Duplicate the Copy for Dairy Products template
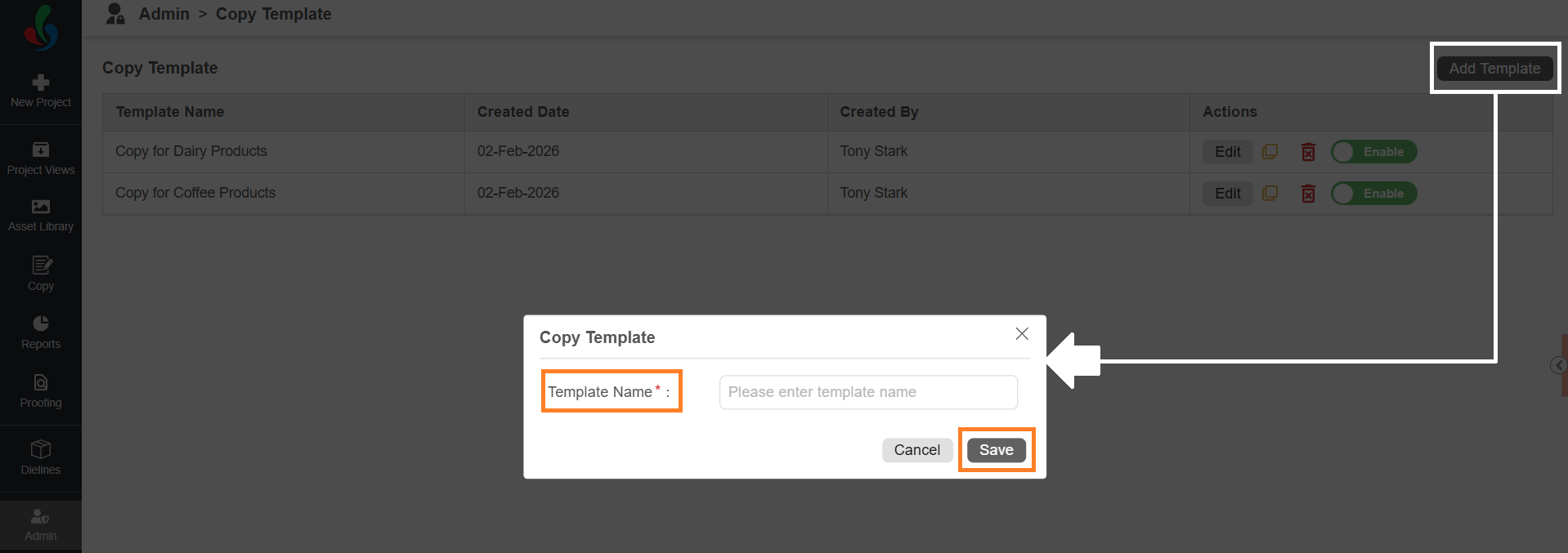Viewport: 1568px width, 553px height. [x=1270, y=152]
